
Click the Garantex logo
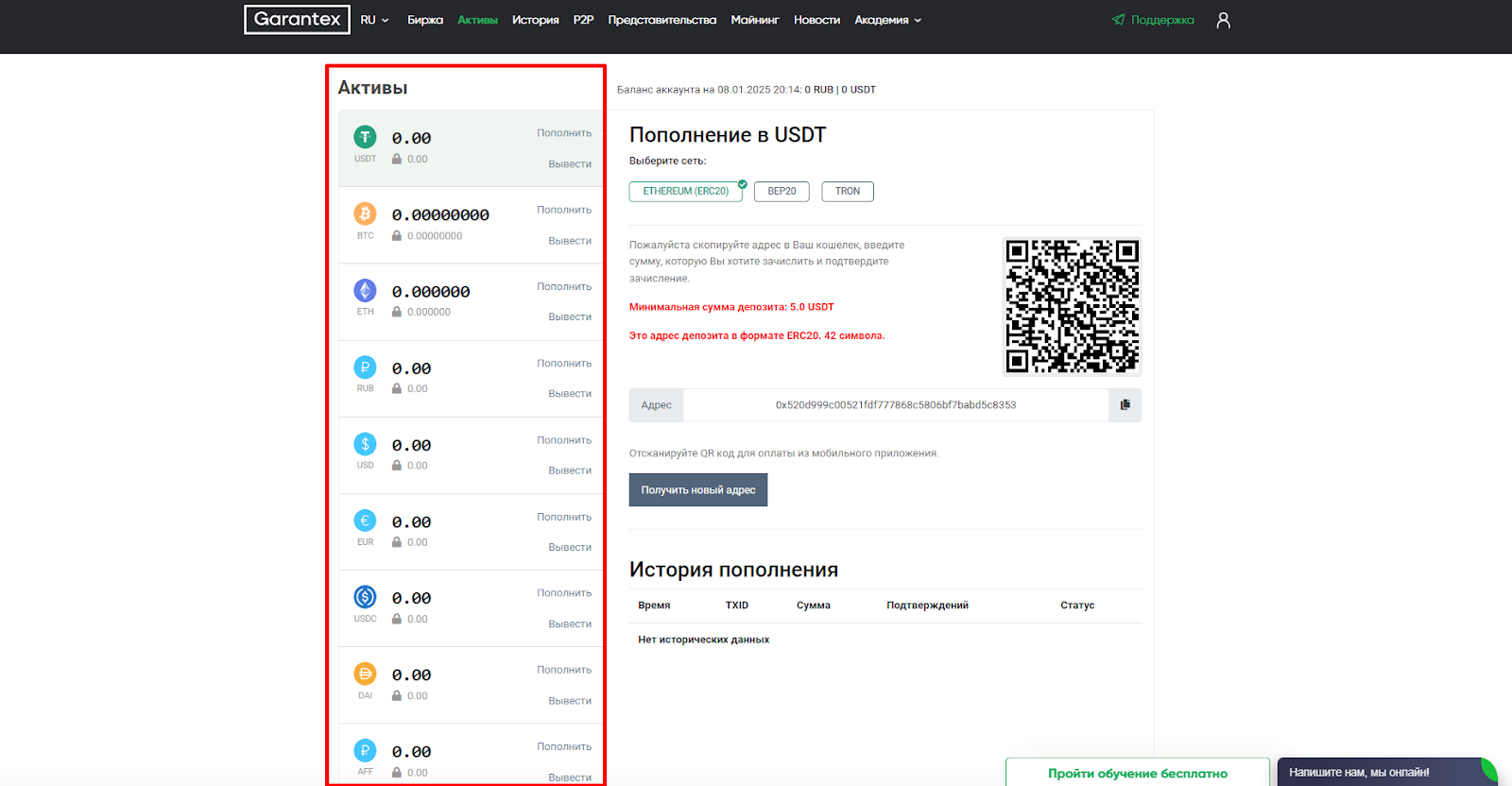pyautogui.click(x=297, y=20)
